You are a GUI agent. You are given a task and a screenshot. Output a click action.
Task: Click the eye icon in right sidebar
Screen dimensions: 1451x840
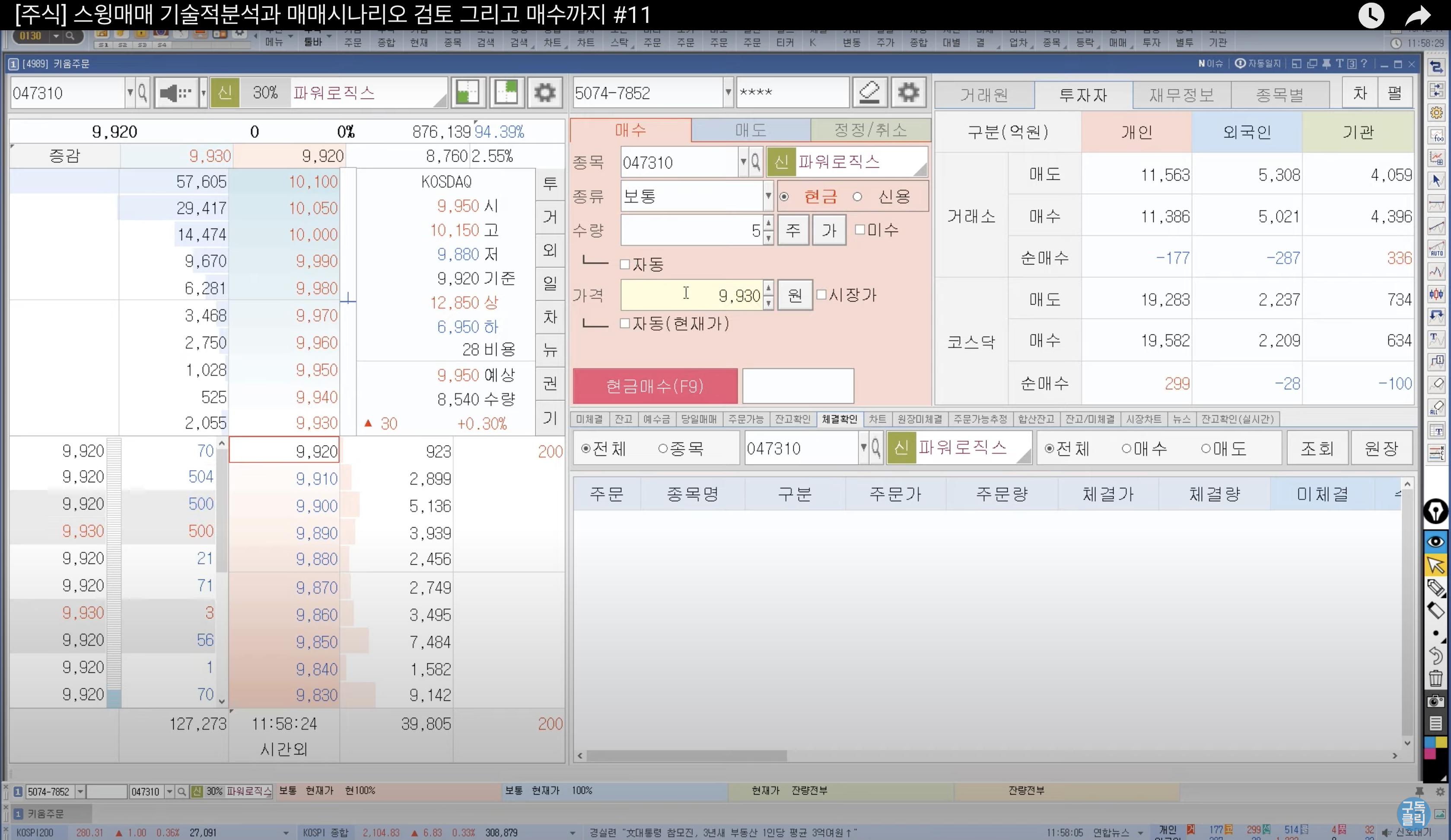click(1435, 541)
